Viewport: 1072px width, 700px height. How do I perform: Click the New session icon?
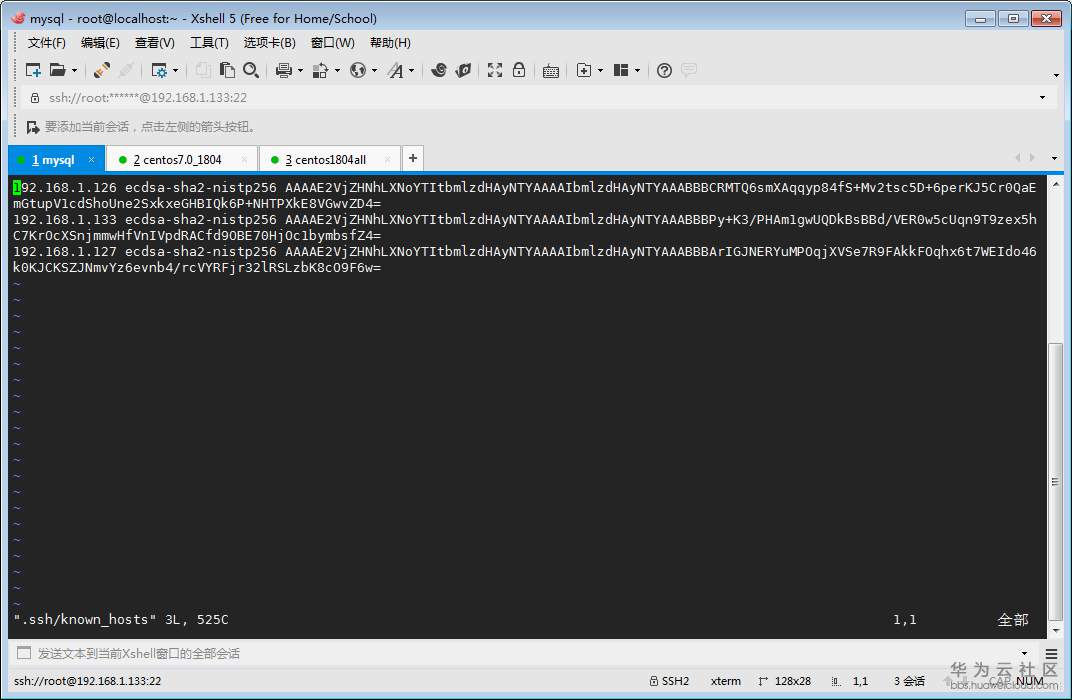coord(33,70)
